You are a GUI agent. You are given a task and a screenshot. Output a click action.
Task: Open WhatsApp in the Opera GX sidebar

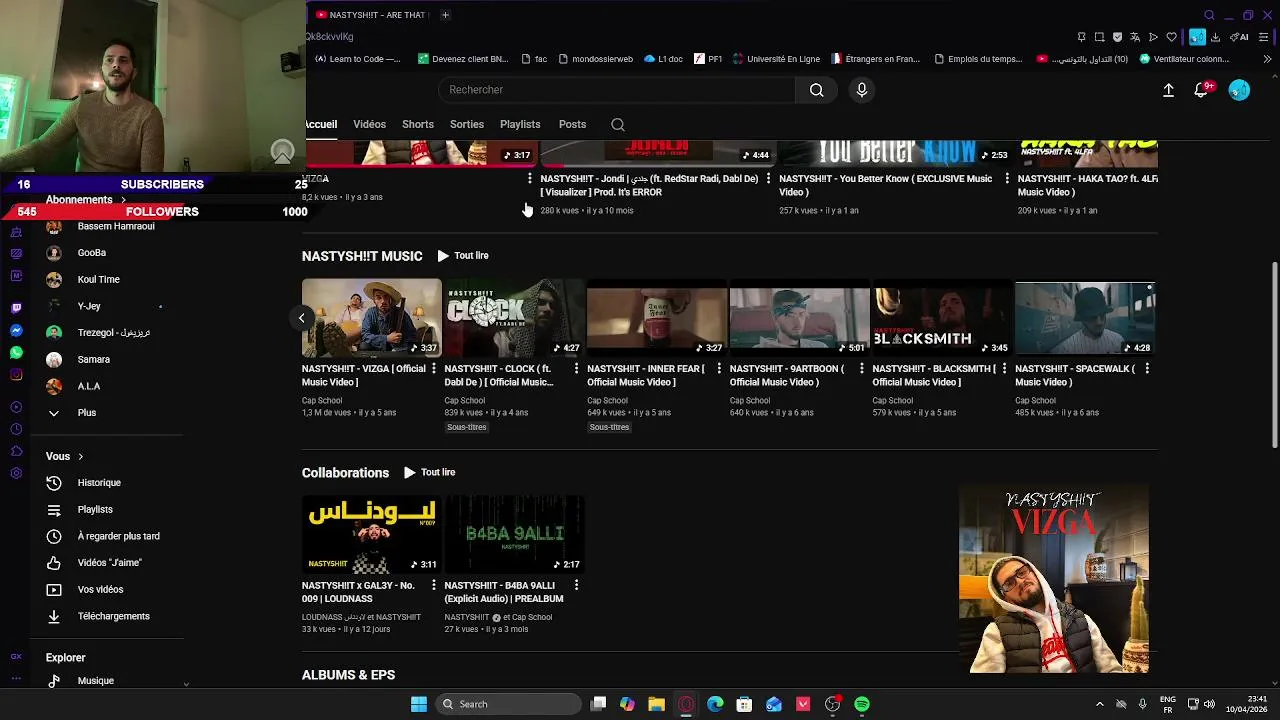point(16,352)
